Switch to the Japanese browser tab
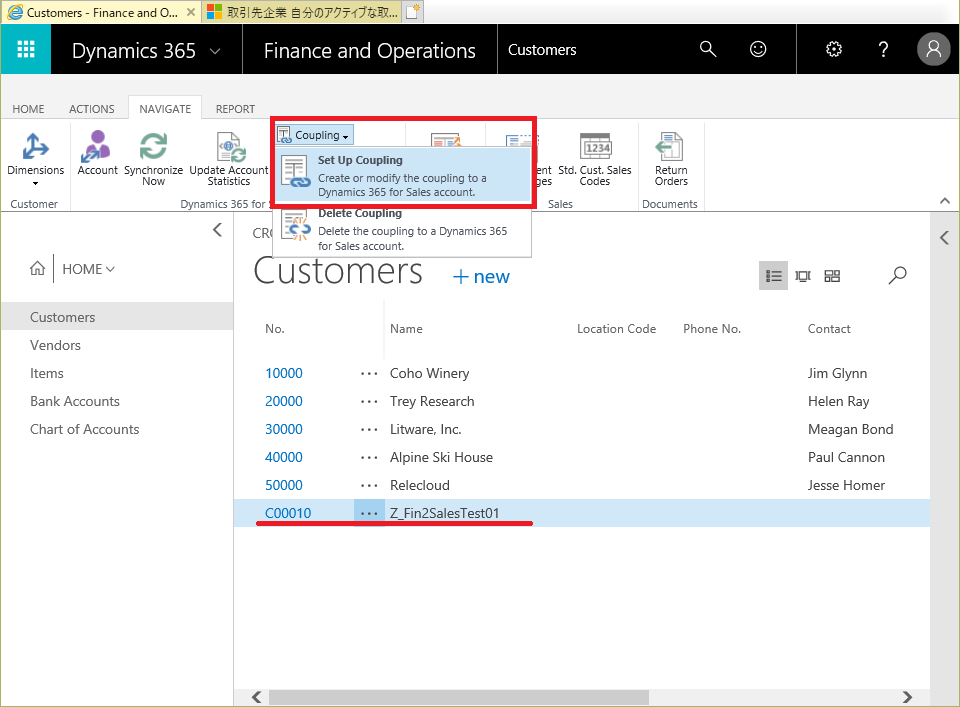The width and height of the screenshot is (960, 707). tap(302, 12)
